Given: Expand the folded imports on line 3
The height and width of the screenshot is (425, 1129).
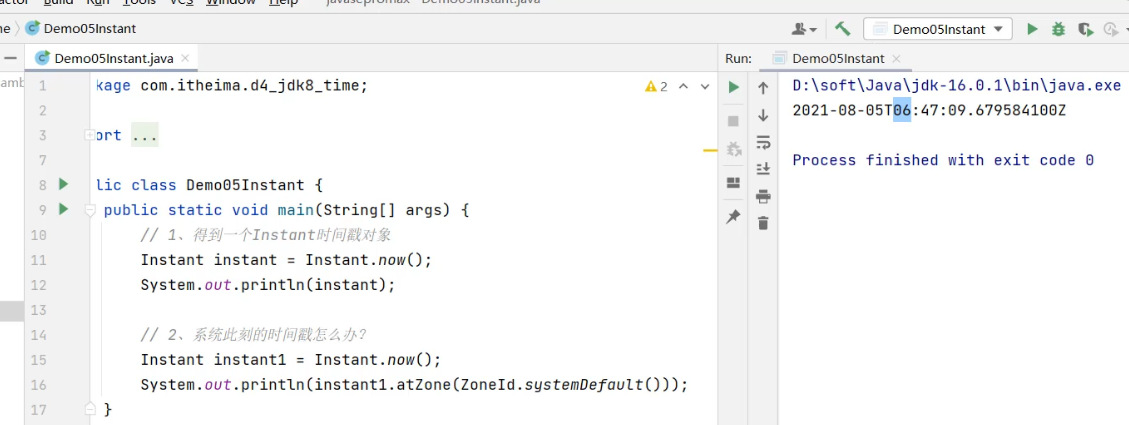Looking at the screenshot, I should (89, 135).
